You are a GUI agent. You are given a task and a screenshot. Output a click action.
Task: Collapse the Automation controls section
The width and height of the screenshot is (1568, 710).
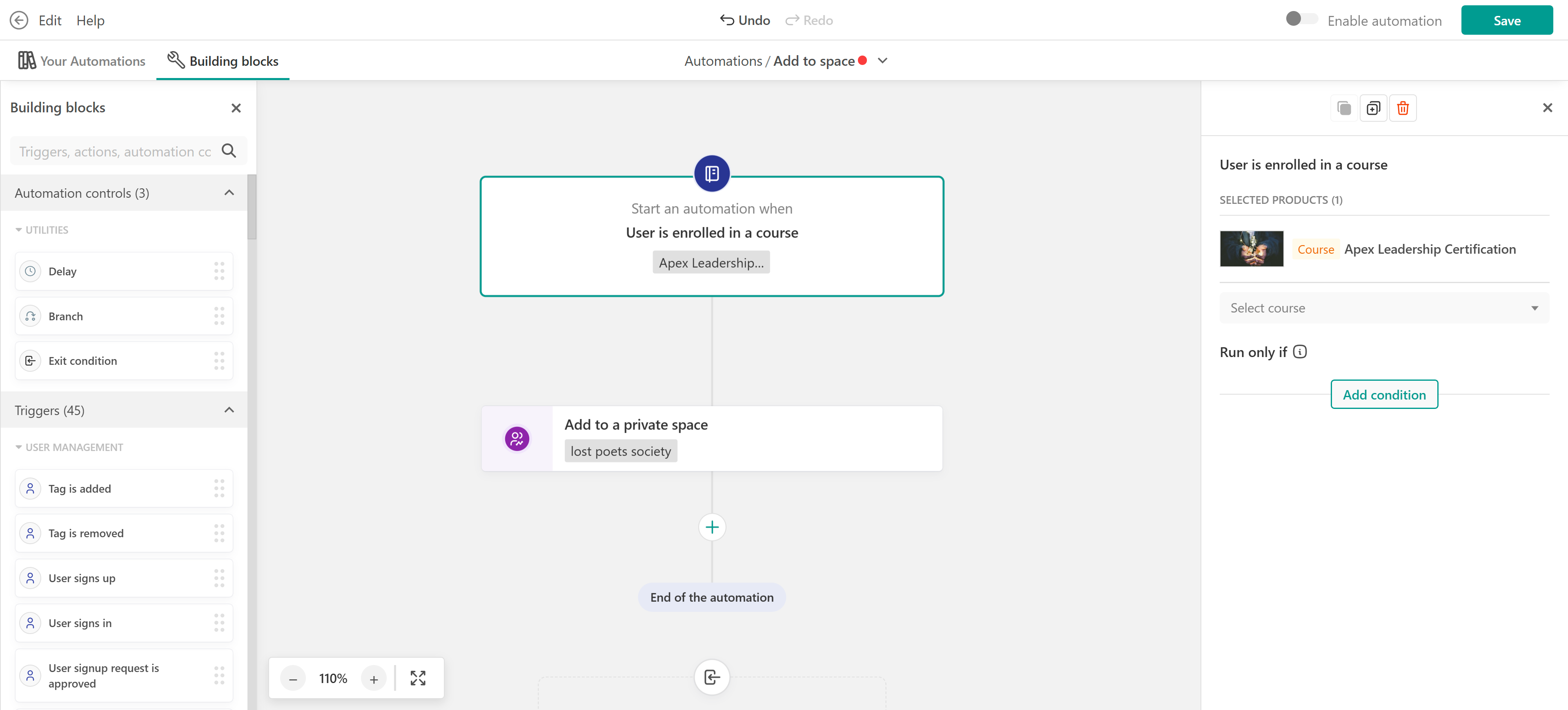[x=229, y=193]
